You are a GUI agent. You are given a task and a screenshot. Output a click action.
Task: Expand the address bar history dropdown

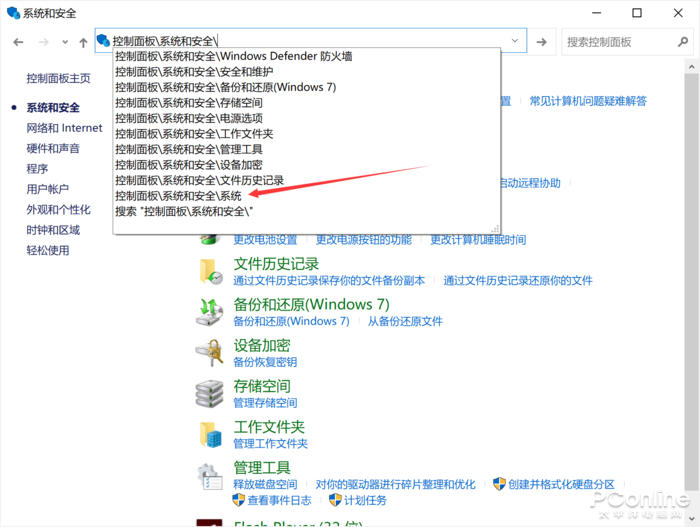[515, 41]
